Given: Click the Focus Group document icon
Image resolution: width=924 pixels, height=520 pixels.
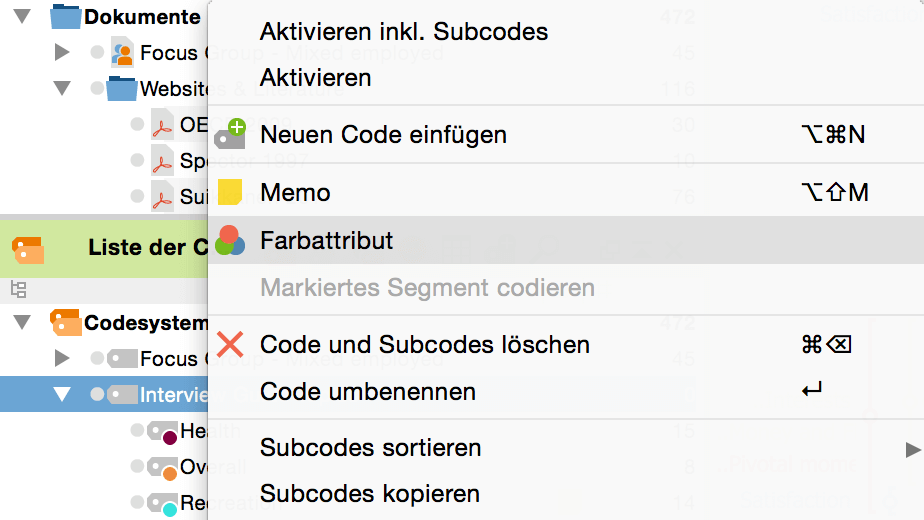Looking at the screenshot, I should pyautogui.click(x=123, y=53).
